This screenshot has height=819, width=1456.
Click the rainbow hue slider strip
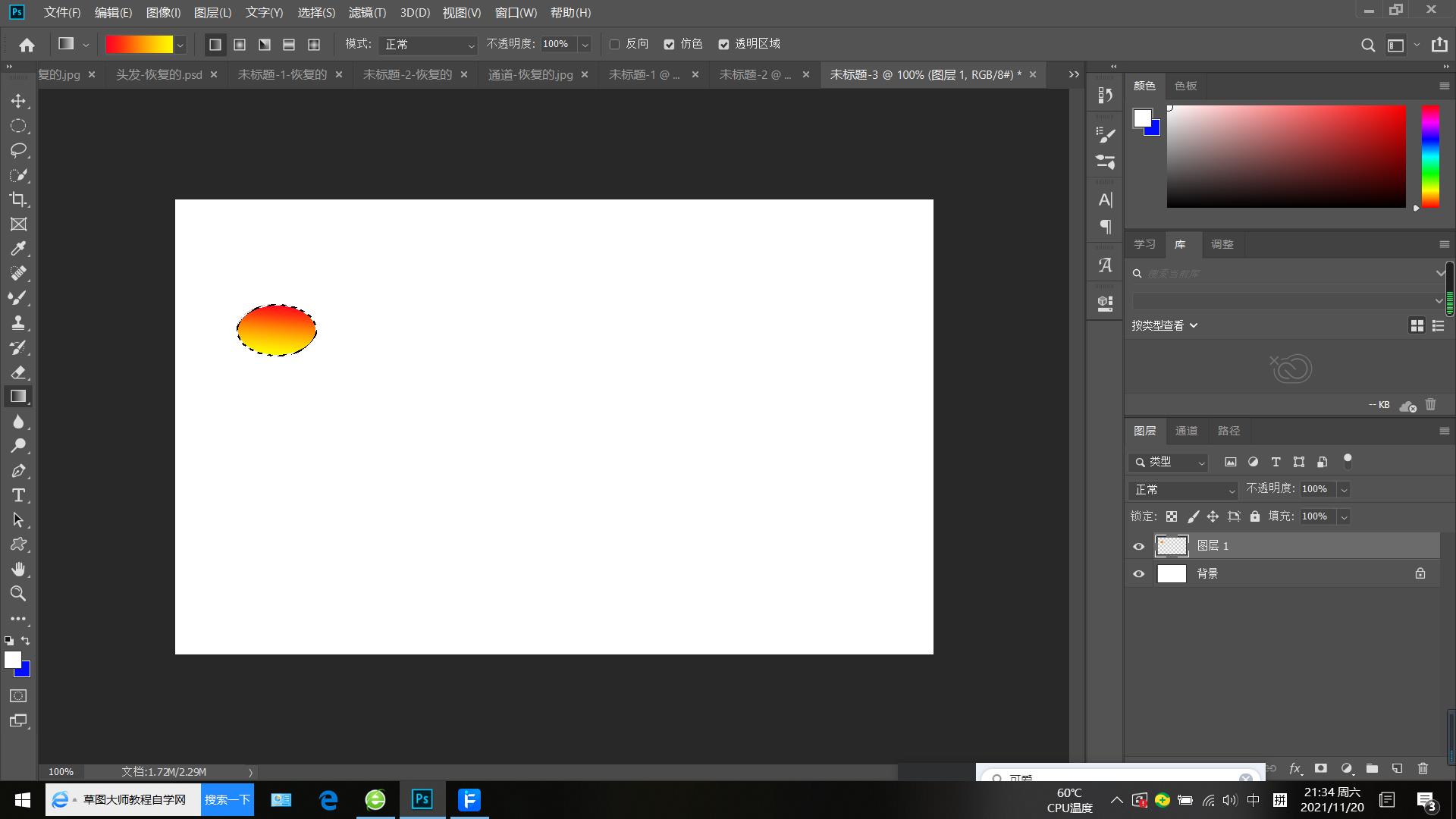[x=1430, y=156]
